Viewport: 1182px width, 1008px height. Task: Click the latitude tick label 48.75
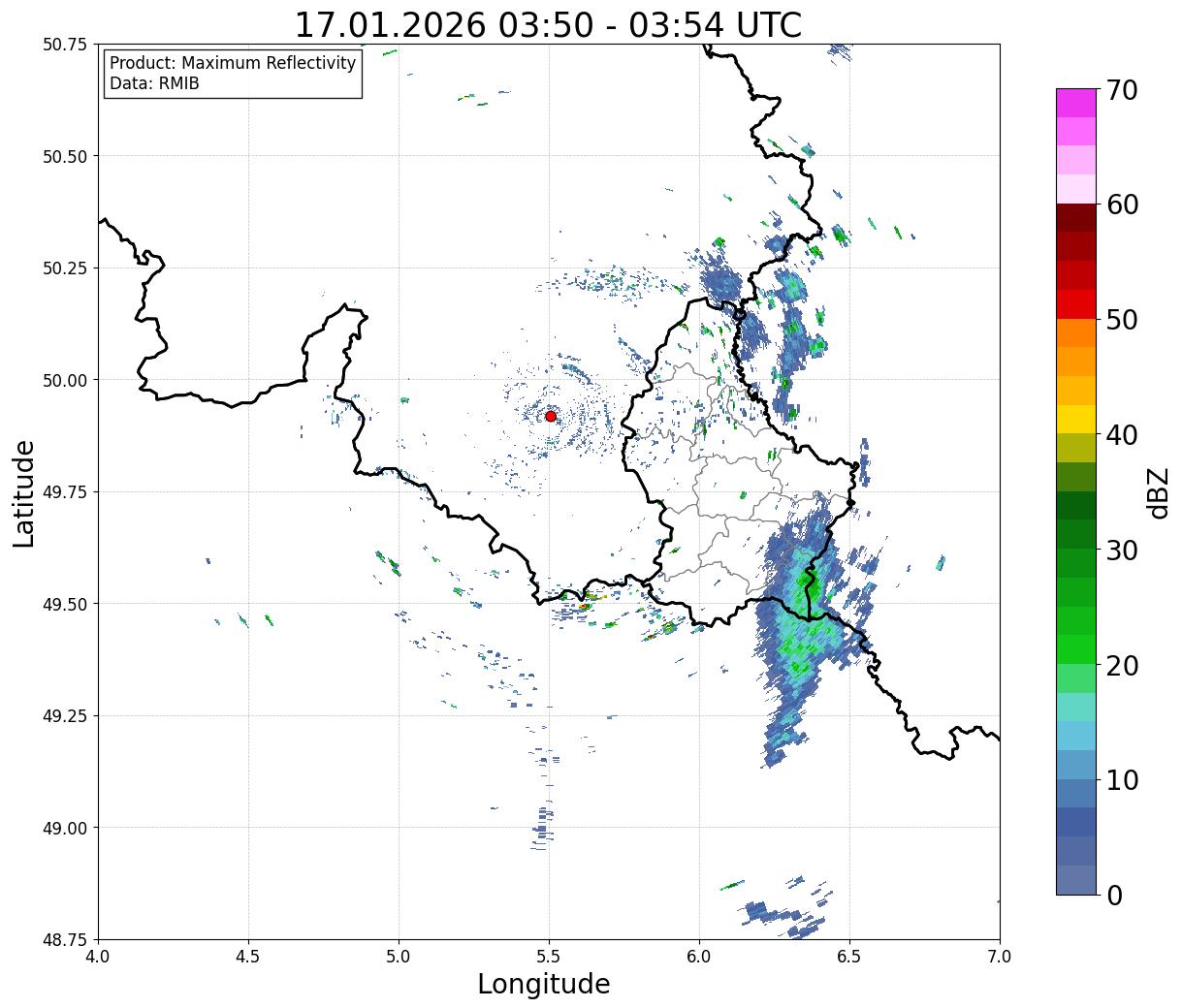point(64,939)
